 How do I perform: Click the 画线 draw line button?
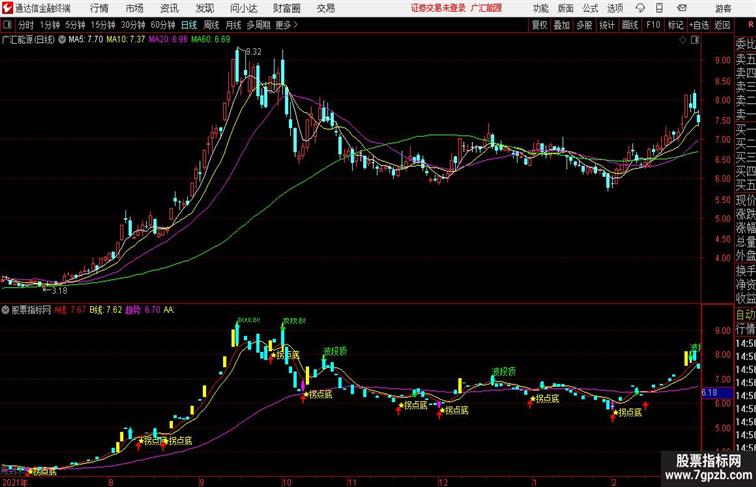tap(630, 25)
